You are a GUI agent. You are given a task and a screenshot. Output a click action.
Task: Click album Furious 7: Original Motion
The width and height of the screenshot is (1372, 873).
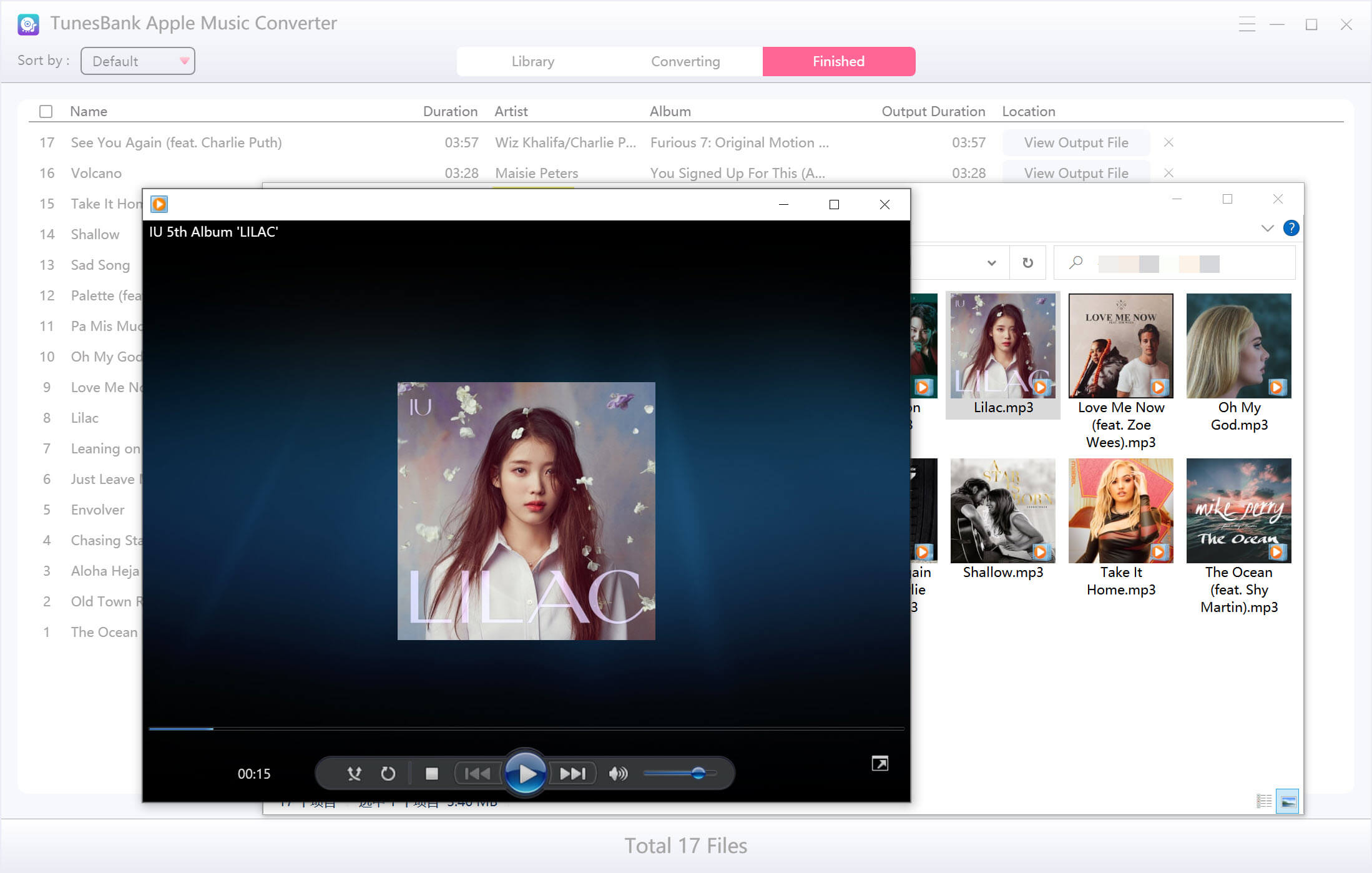[x=740, y=142]
